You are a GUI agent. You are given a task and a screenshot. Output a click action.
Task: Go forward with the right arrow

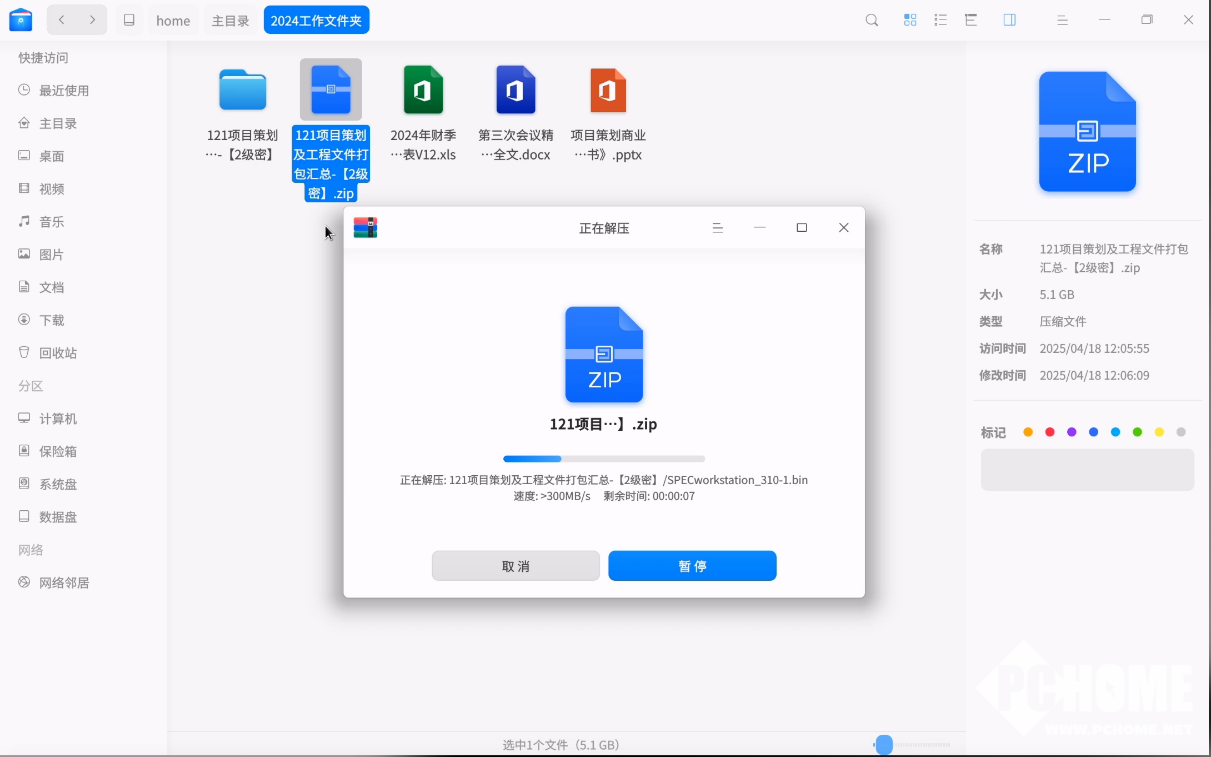(x=92, y=20)
